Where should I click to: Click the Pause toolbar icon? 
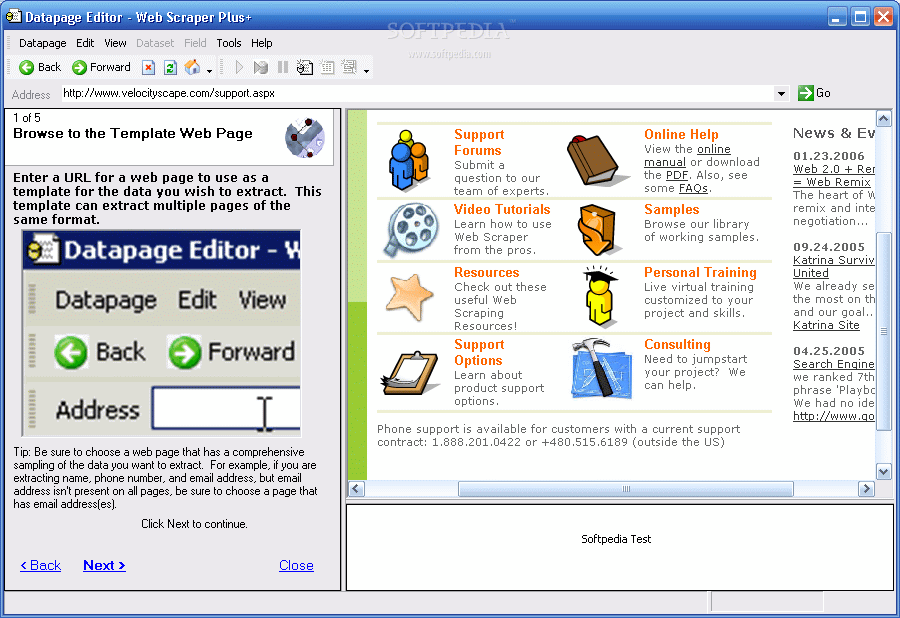pyautogui.click(x=283, y=67)
